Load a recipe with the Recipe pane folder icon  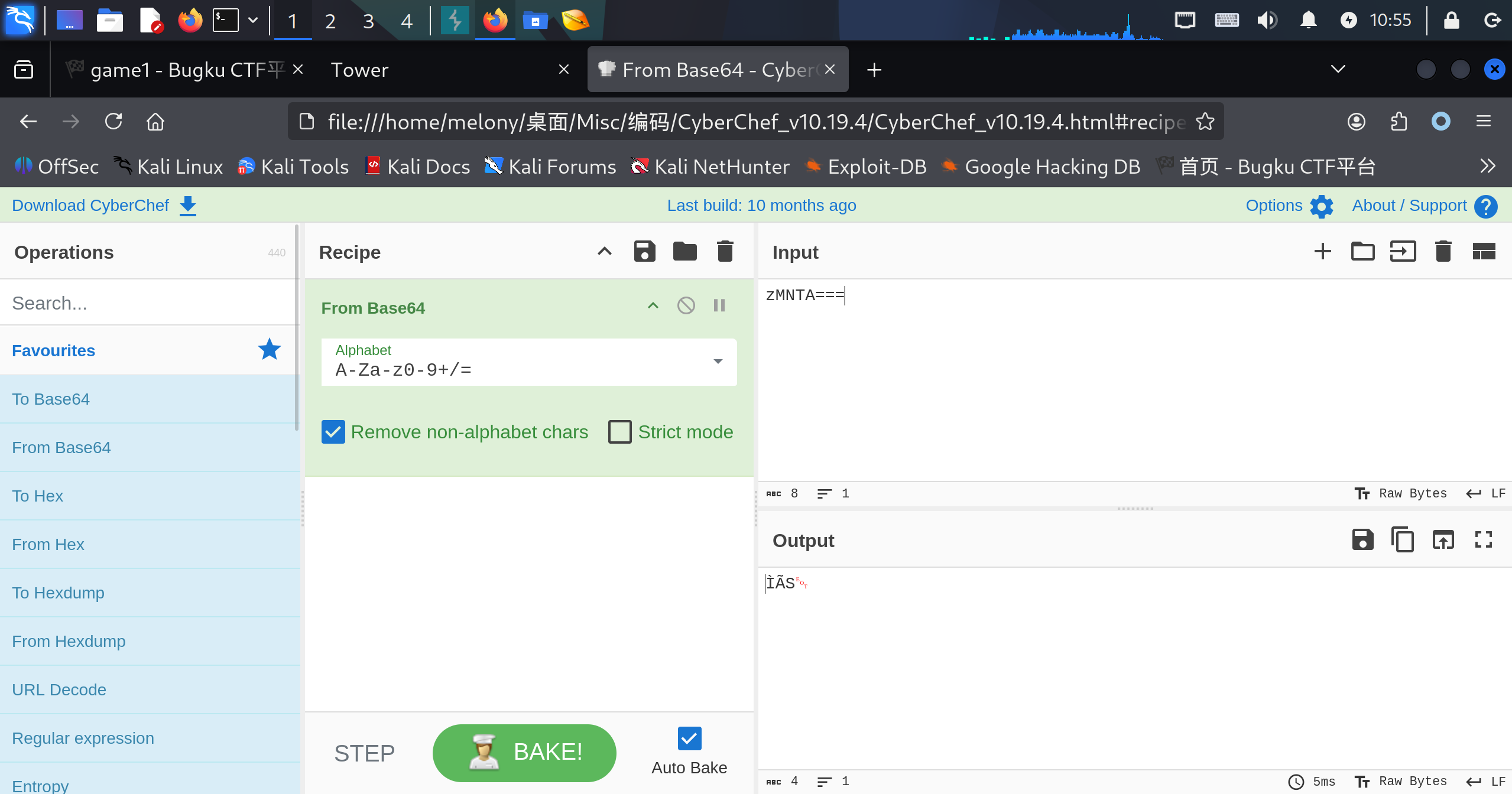(x=684, y=252)
